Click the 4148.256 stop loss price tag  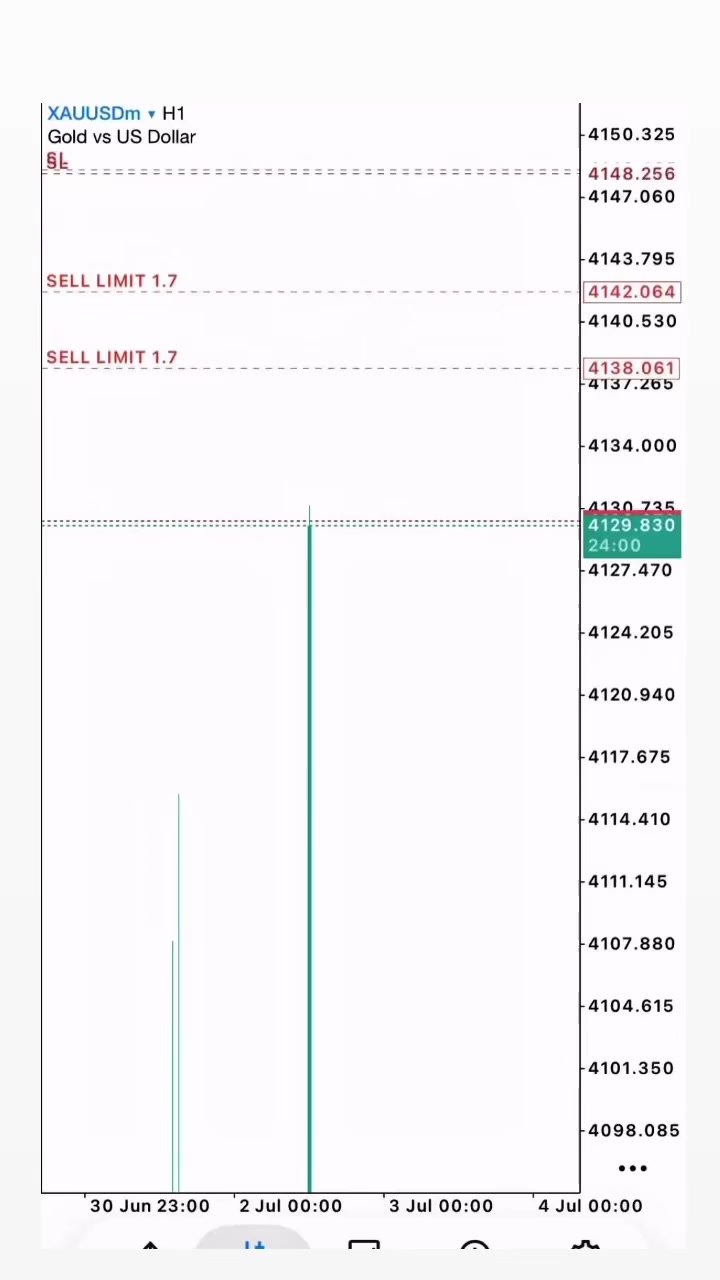[x=631, y=174]
